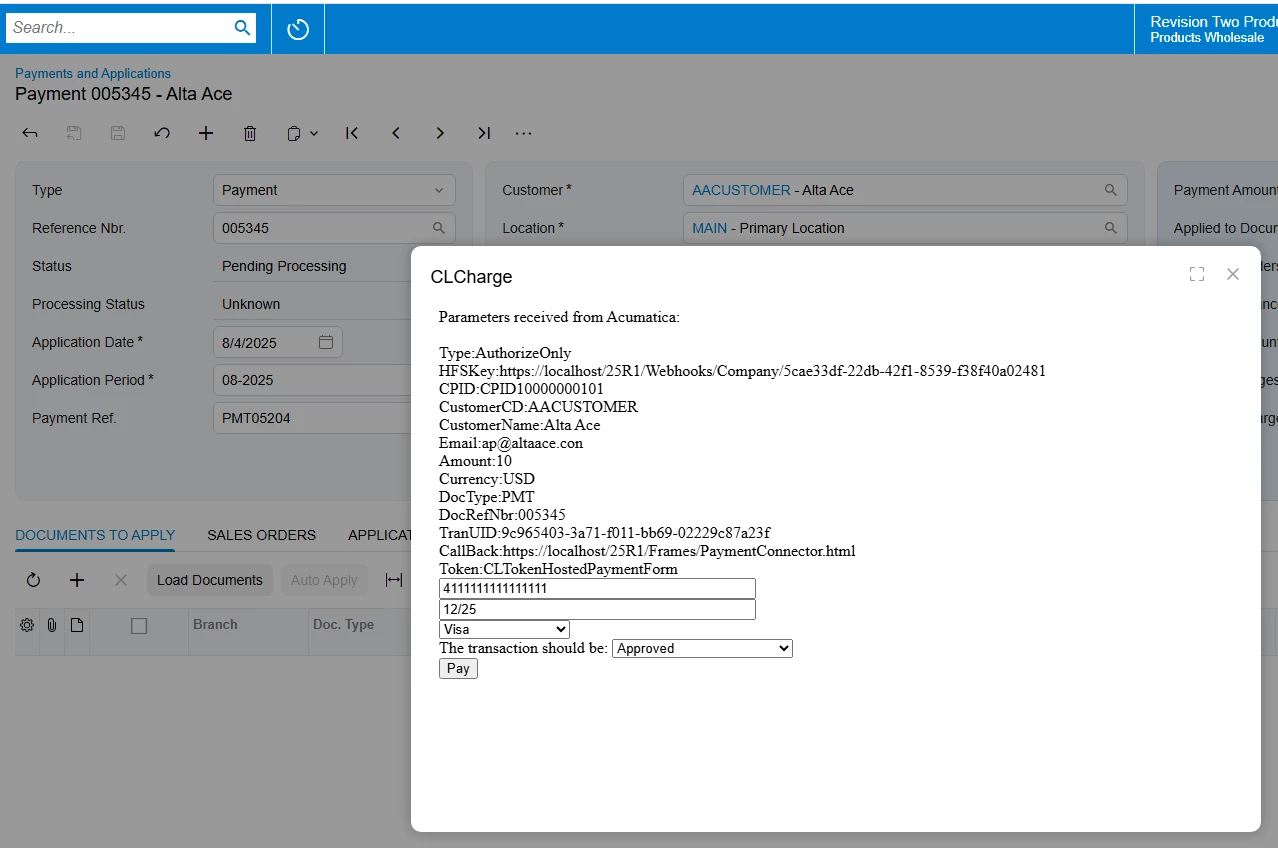Click the Undo arrow icon in the toolbar
This screenshot has width=1278, height=848.
161,132
